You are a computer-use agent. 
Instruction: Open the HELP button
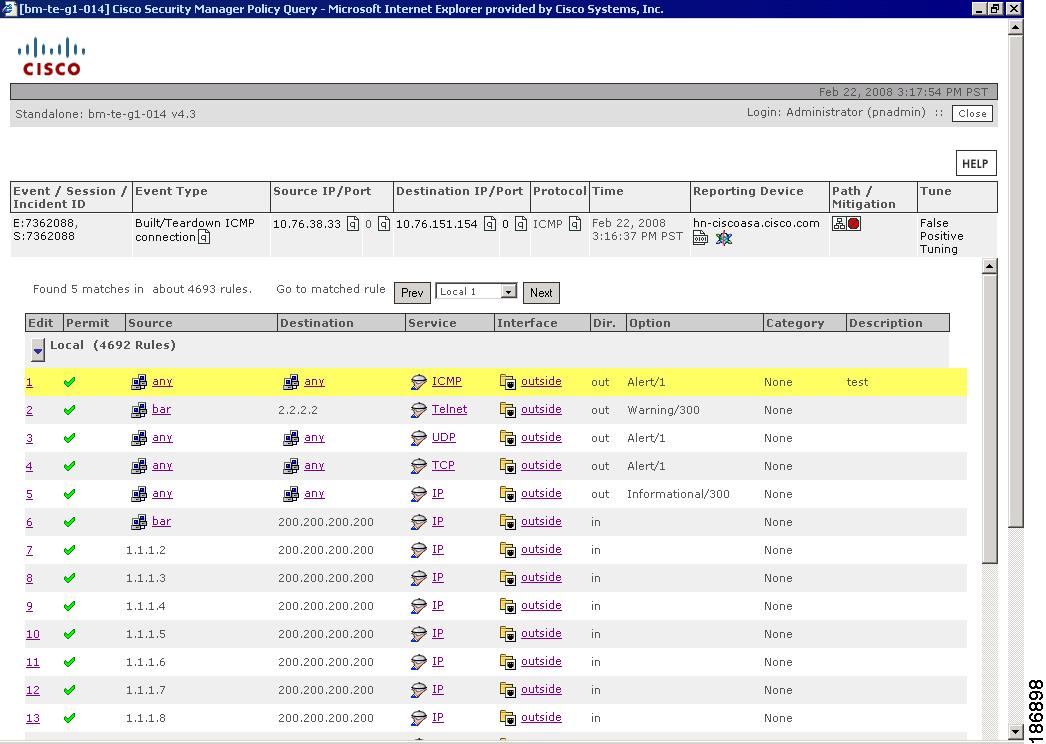point(974,164)
